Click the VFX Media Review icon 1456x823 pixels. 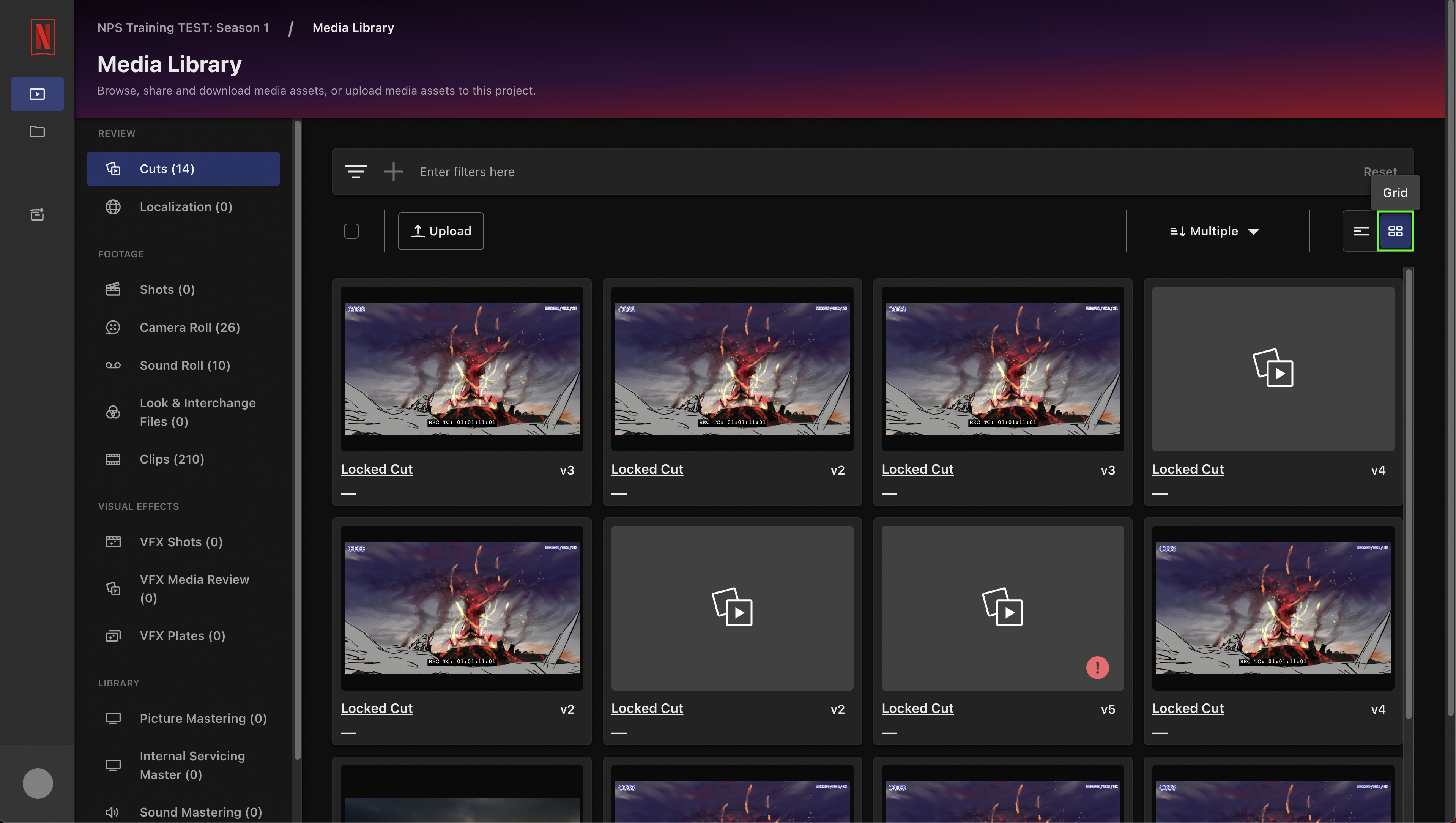point(113,588)
